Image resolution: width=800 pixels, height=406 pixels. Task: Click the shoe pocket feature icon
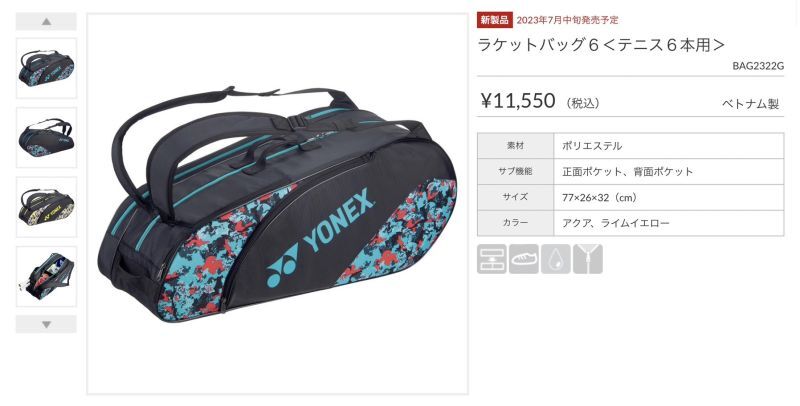point(523,259)
